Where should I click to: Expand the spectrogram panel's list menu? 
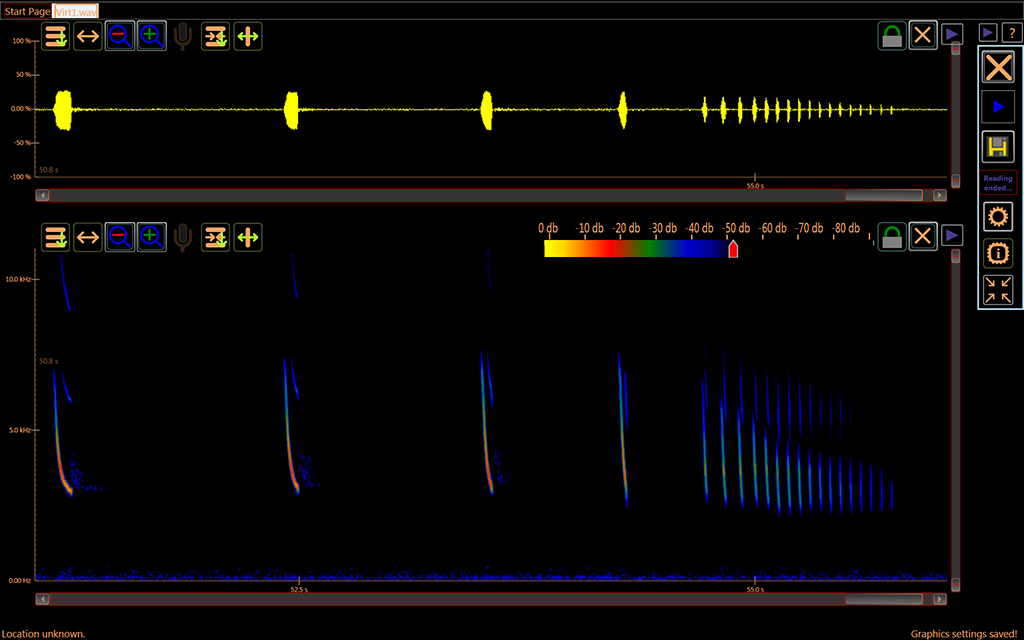(56, 237)
